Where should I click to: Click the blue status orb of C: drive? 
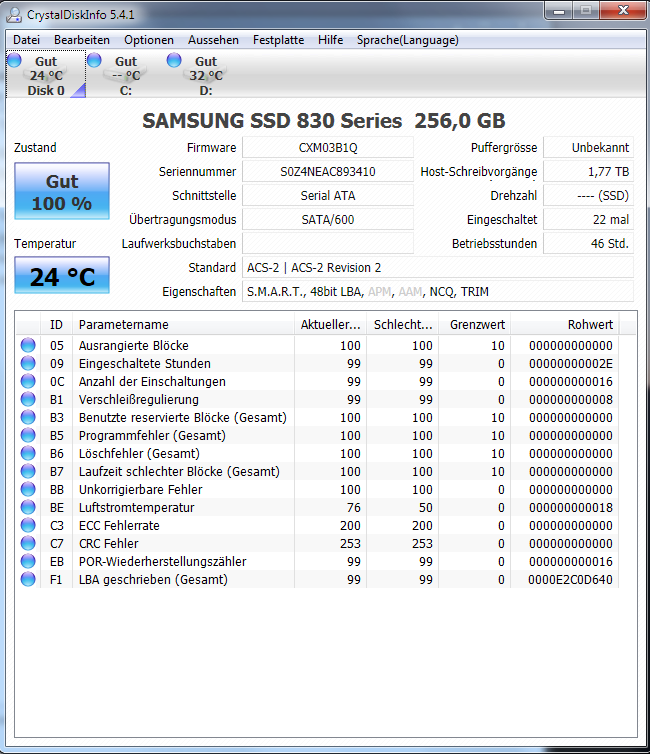[94, 60]
